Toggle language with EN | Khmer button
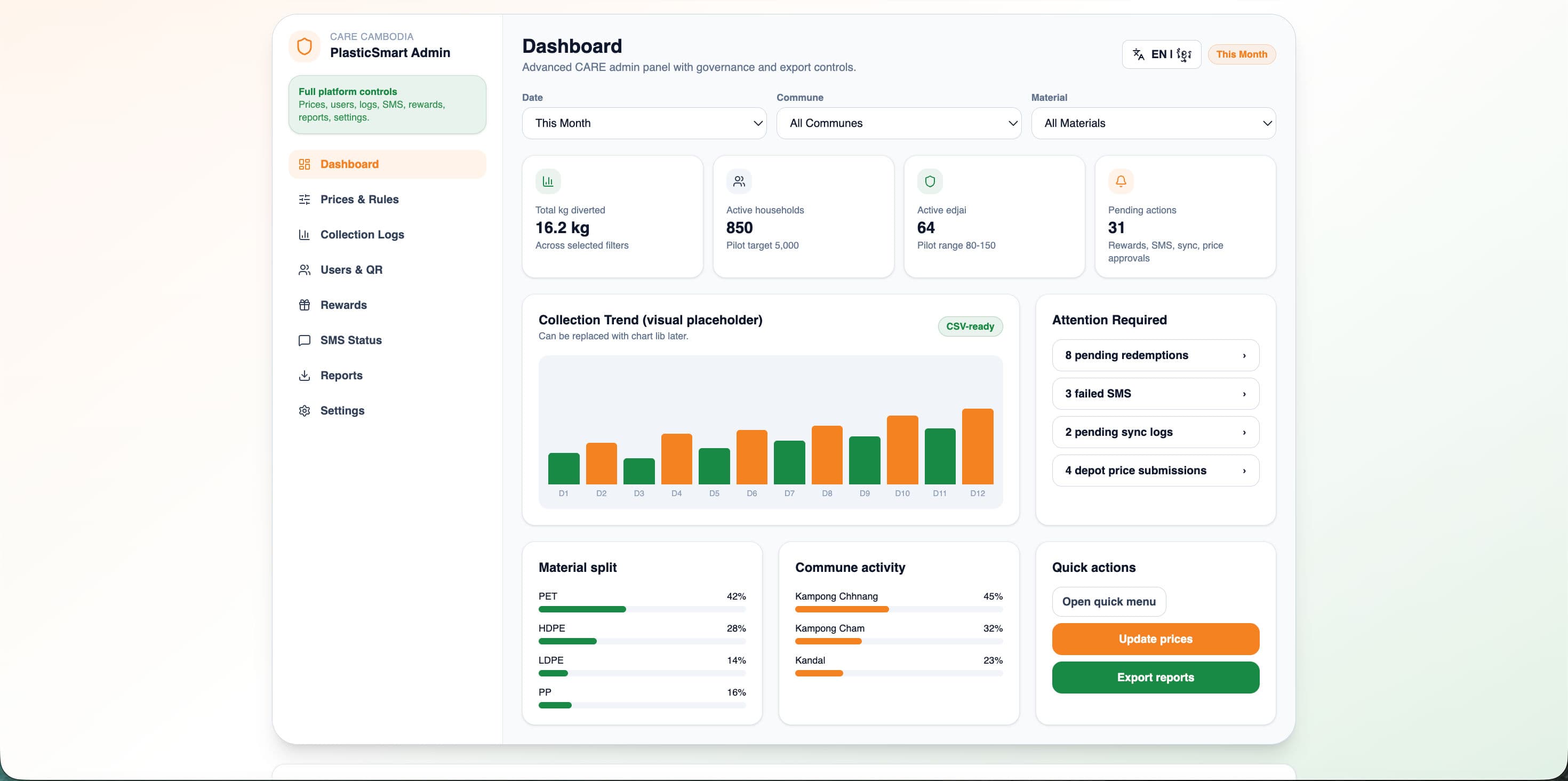Image resolution: width=1568 pixels, height=781 pixels. tap(1162, 54)
